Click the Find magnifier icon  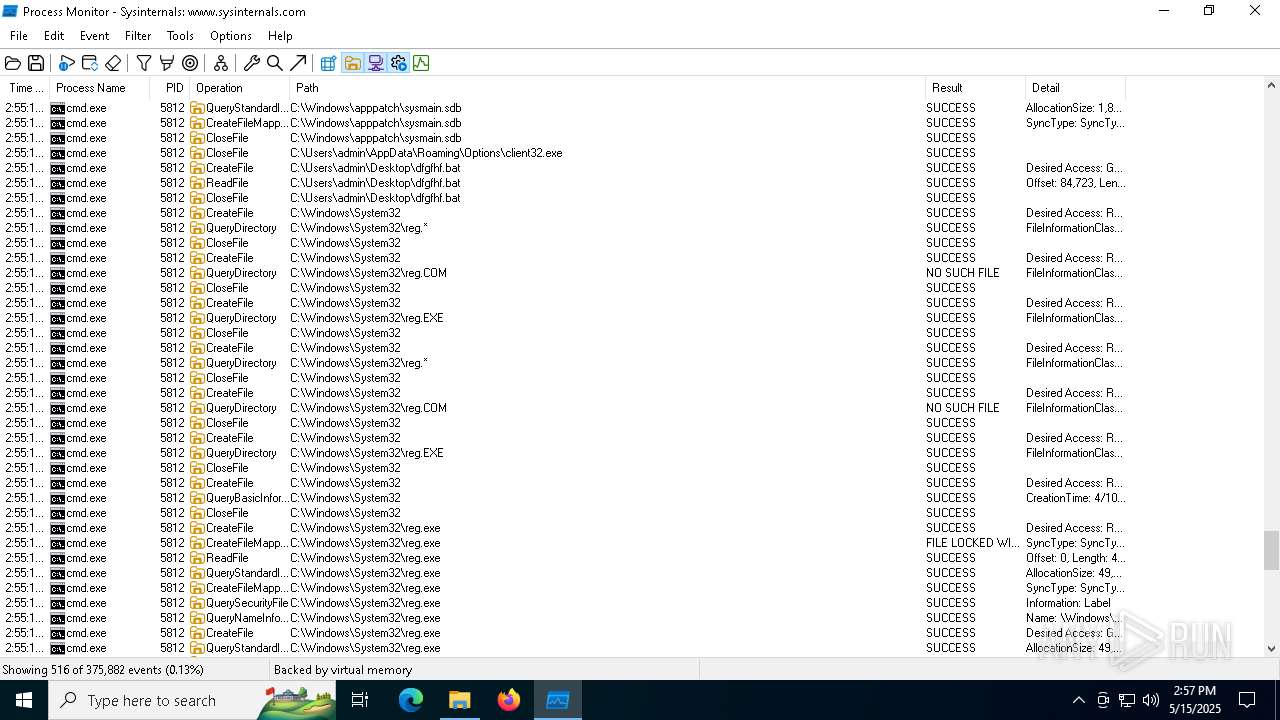point(275,63)
